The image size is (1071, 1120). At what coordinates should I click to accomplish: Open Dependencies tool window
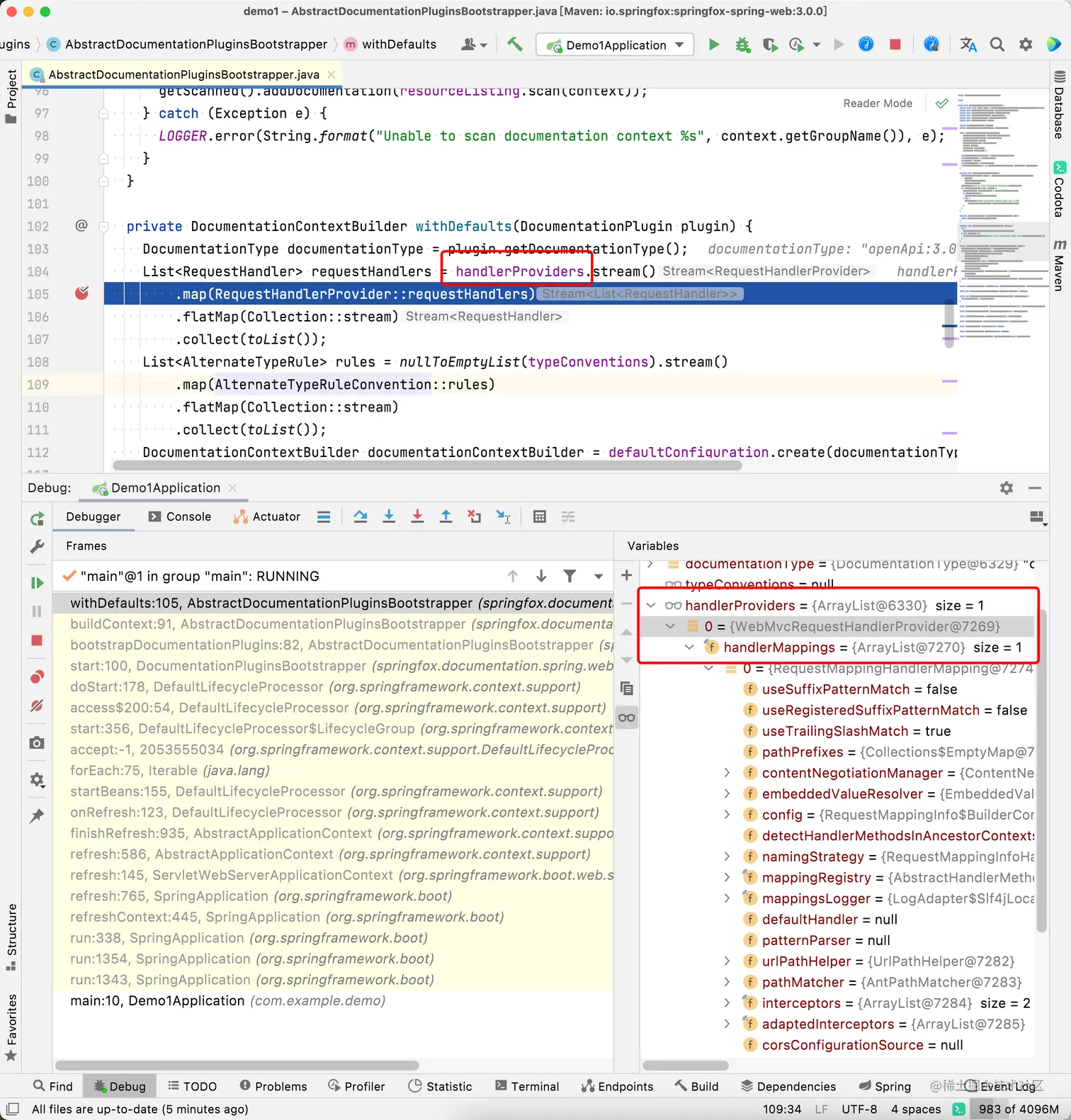tap(788, 1086)
